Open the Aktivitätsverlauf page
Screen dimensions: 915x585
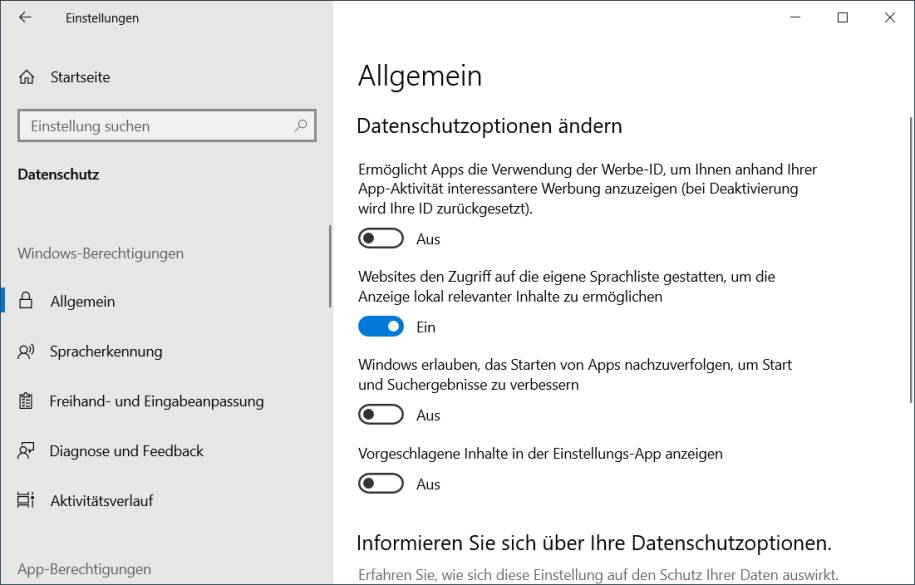pyautogui.click(x=102, y=501)
